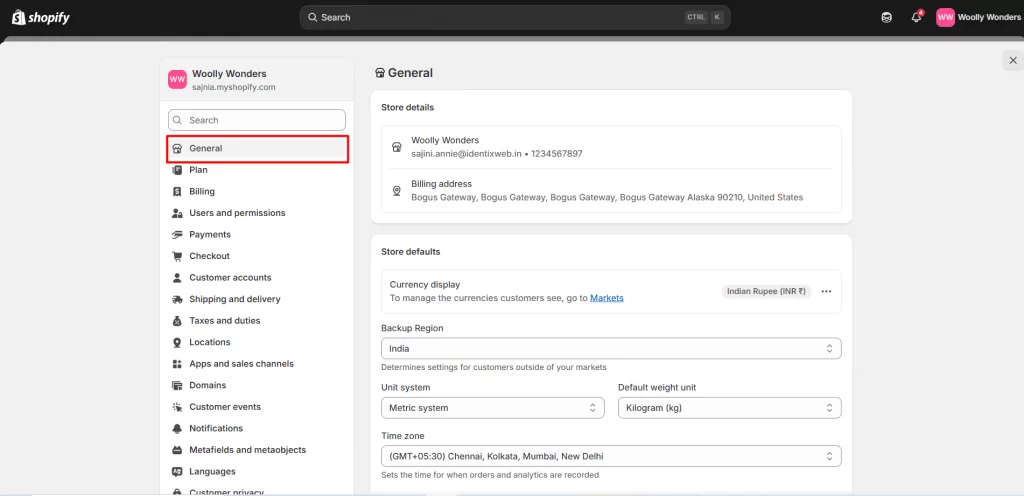
Task: Open the Unit system dropdown
Action: (492, 408)
